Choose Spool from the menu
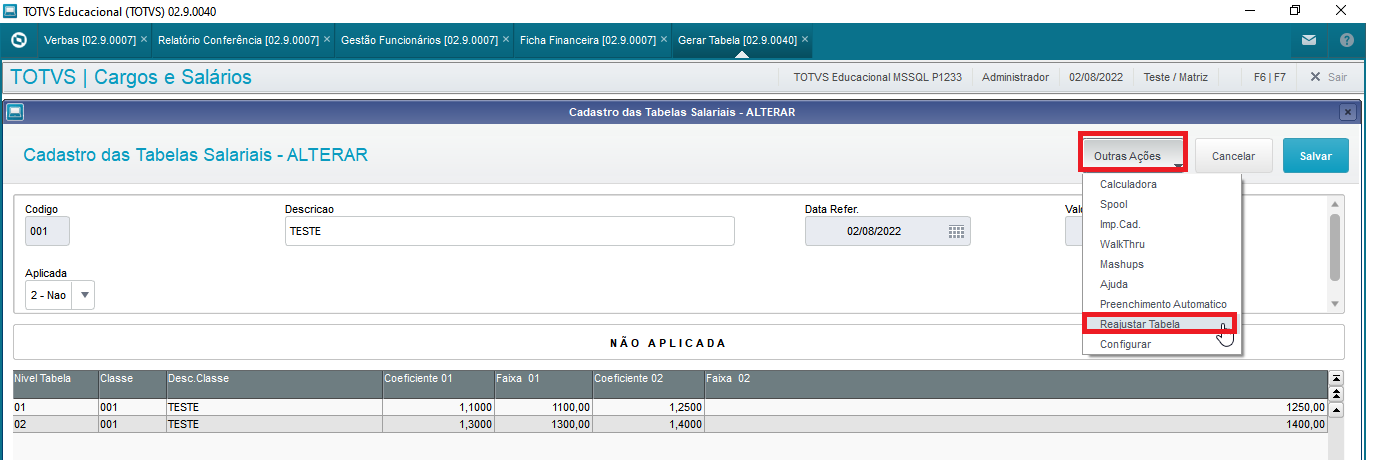 tap(1113, 204)
